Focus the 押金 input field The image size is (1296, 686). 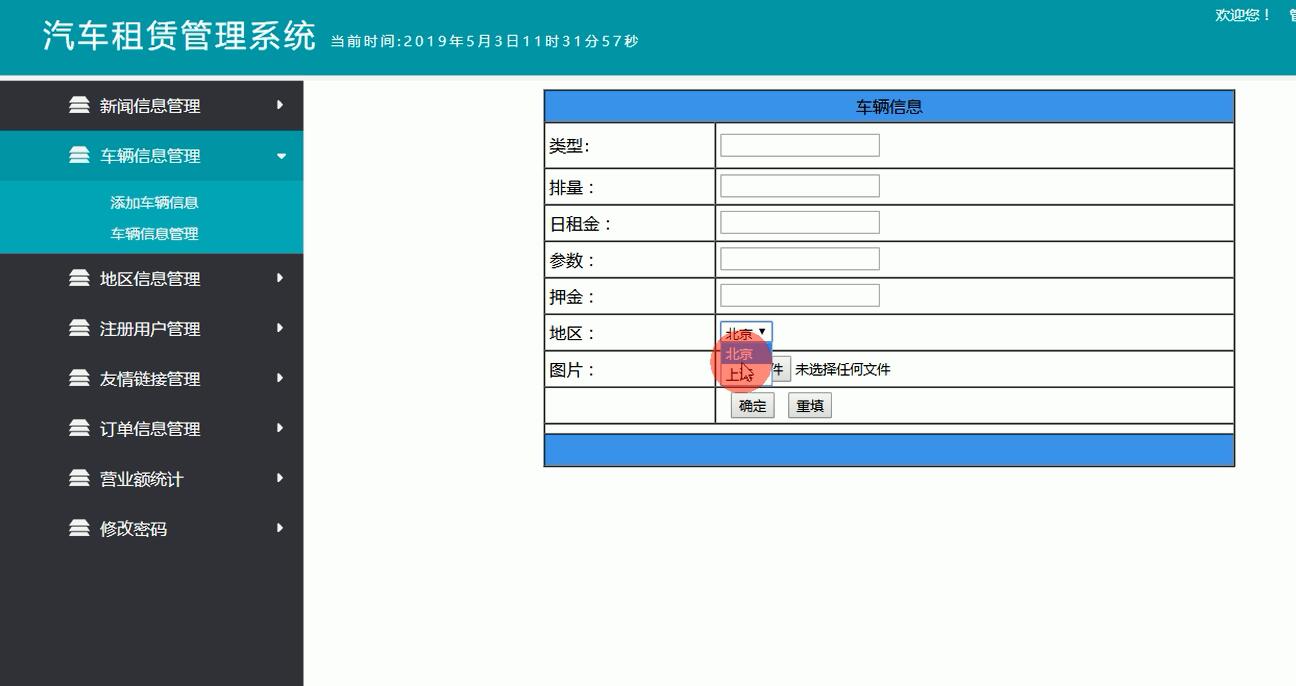pos(800,295)
